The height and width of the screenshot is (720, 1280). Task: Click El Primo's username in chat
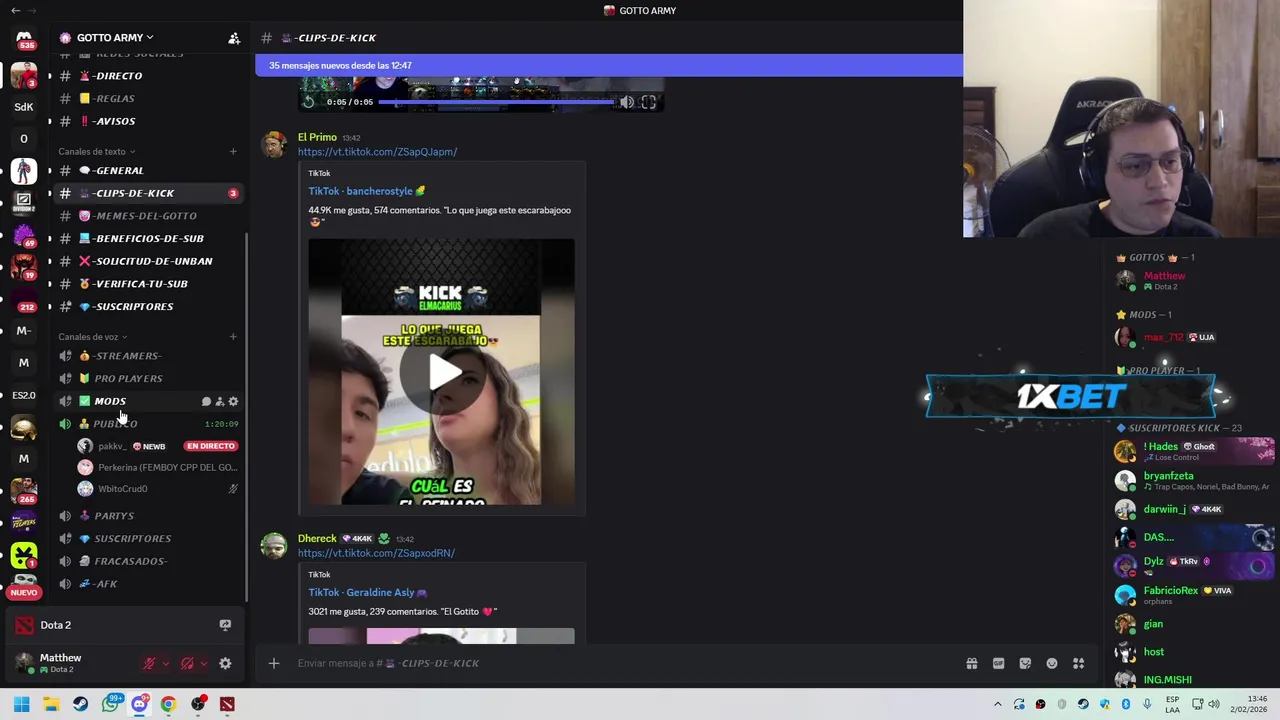(x=317, y=137)
